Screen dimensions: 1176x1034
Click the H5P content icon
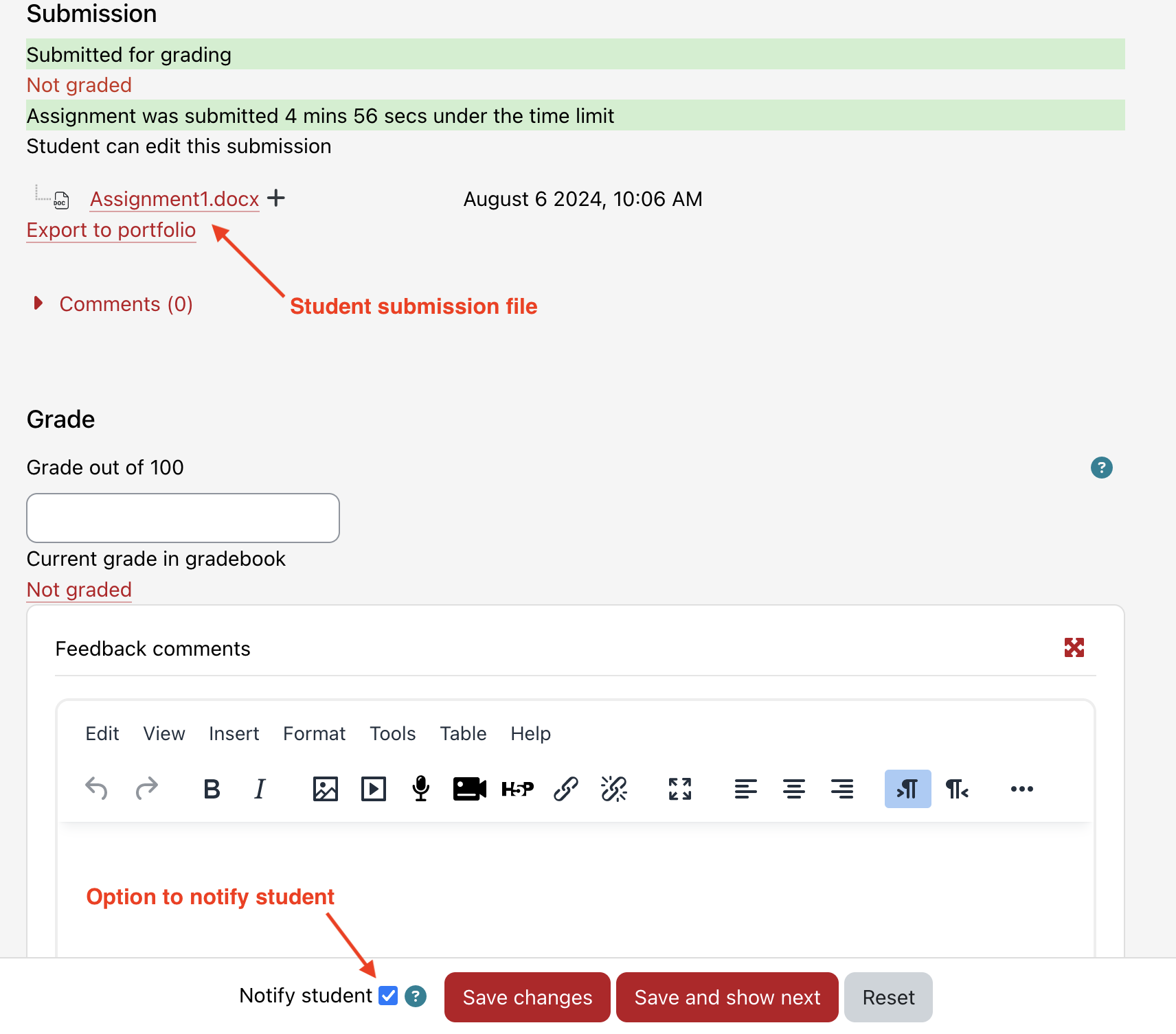click(x=517, y=789)
